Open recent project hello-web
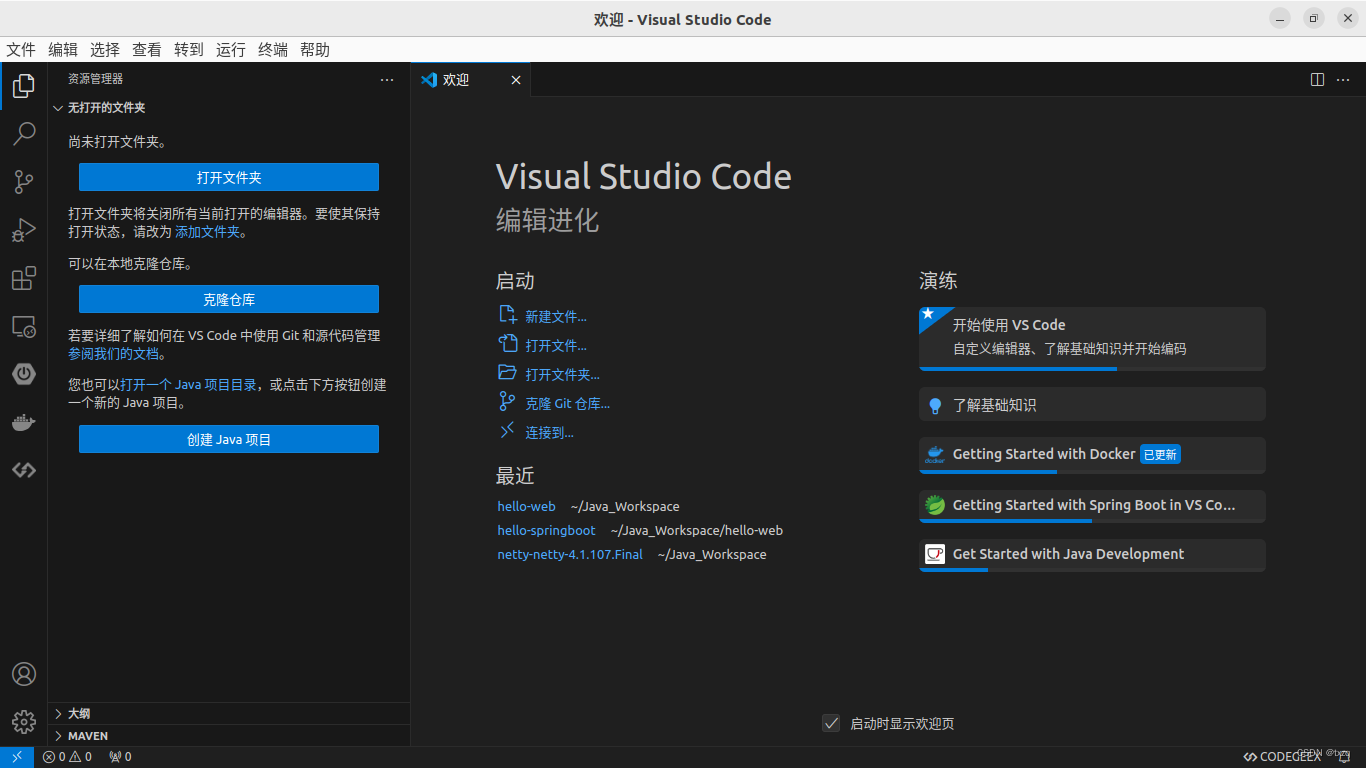 click(x=526, y=506)
